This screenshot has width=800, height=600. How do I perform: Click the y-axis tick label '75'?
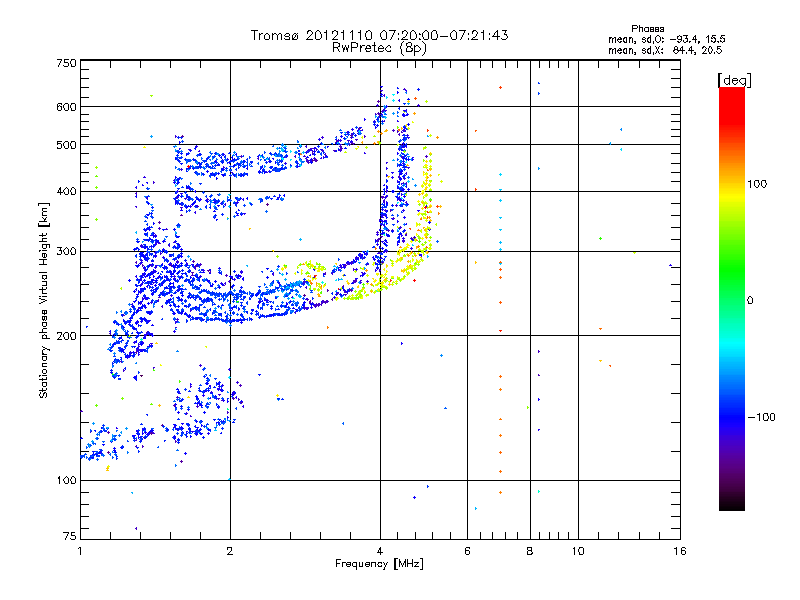[70, 536]
